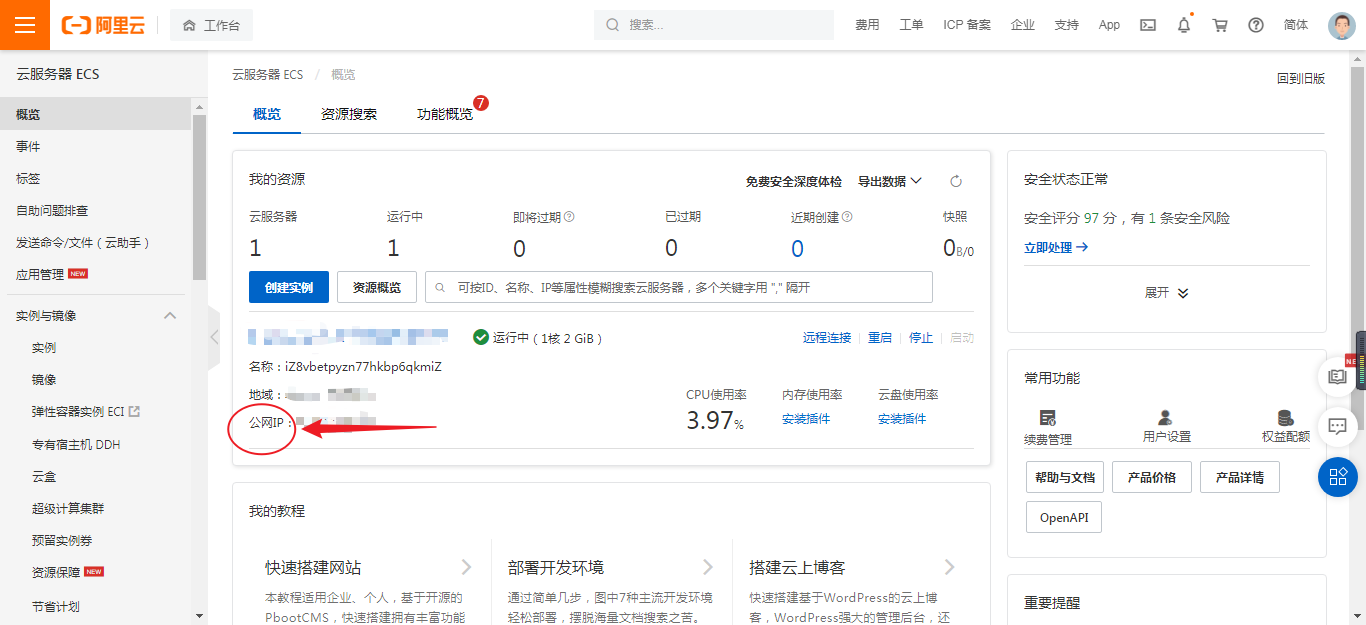Refresh my resources with the reload icon

[x=956, y=181]
